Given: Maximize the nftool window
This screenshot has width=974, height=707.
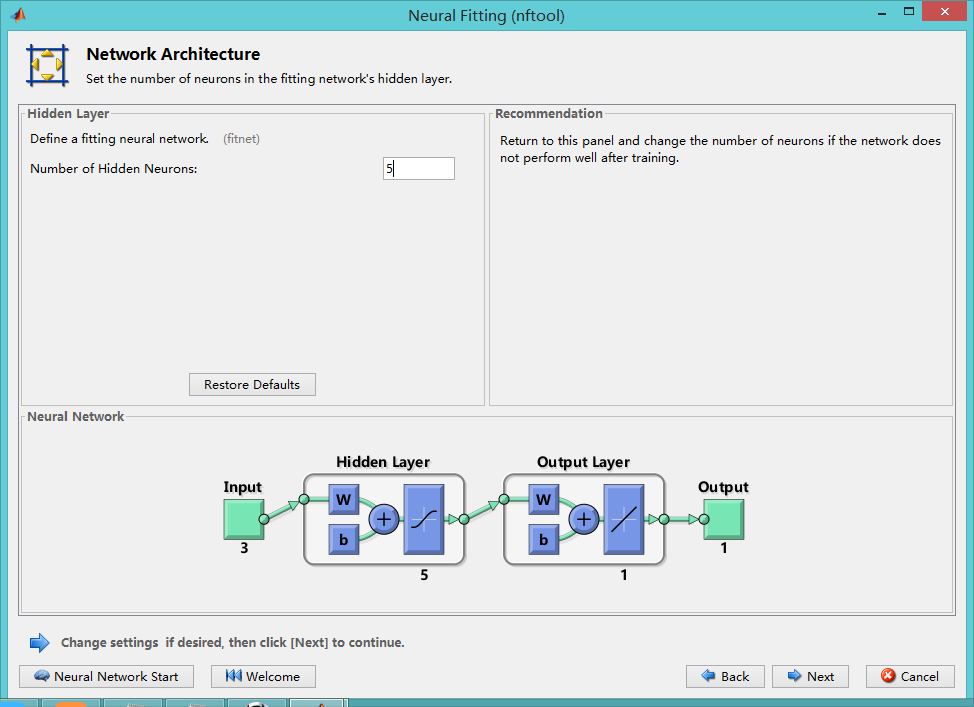Looking at the screenshot, I should tap(909, 12).
